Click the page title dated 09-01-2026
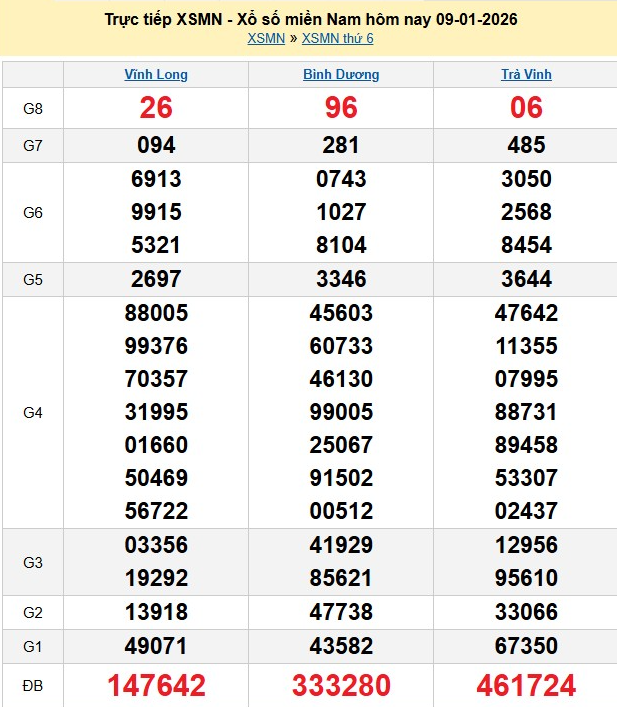The image size is (617, 707). 310,19
